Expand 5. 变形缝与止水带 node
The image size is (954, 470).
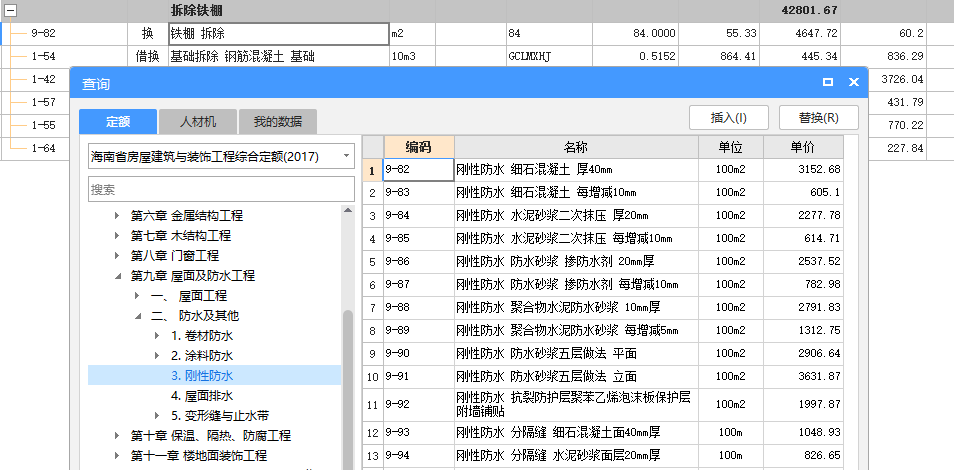(x=158, y=416)
